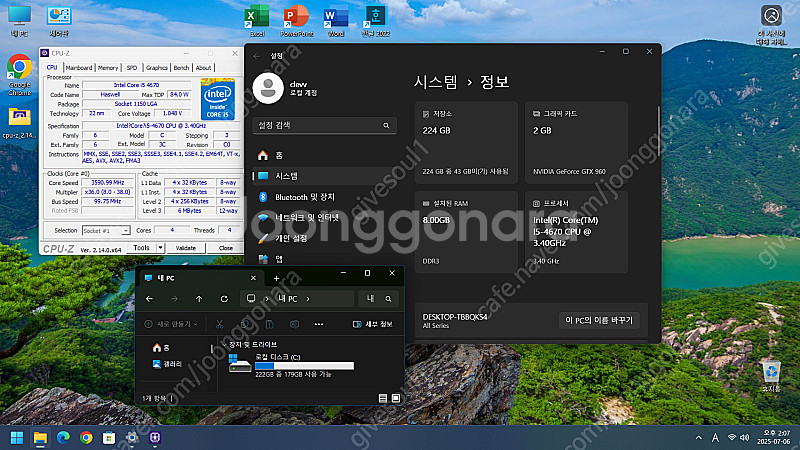Click the search magnifier in the Settings search box
Image resolution: width=800 pixels, height=450 pixels.
(x=386, y=126)
